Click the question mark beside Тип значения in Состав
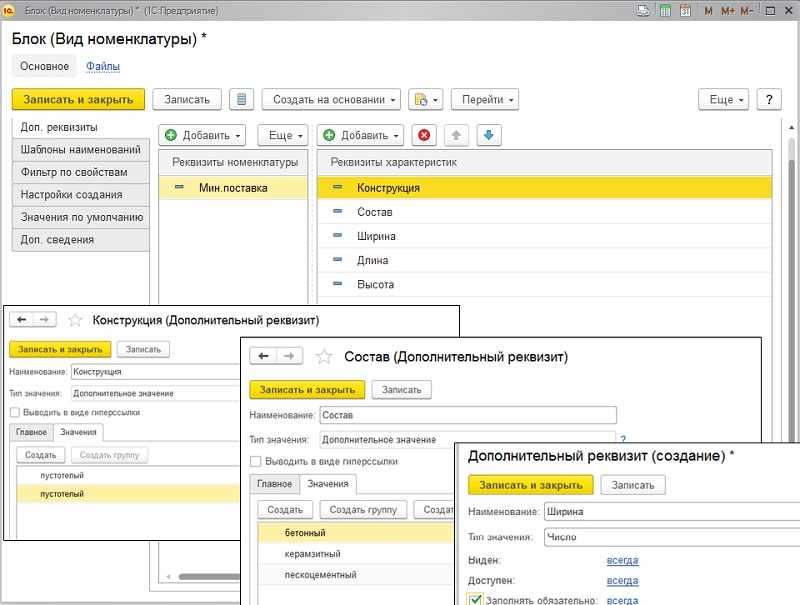This screenshot has width=800, height=605. click(623, 439)
